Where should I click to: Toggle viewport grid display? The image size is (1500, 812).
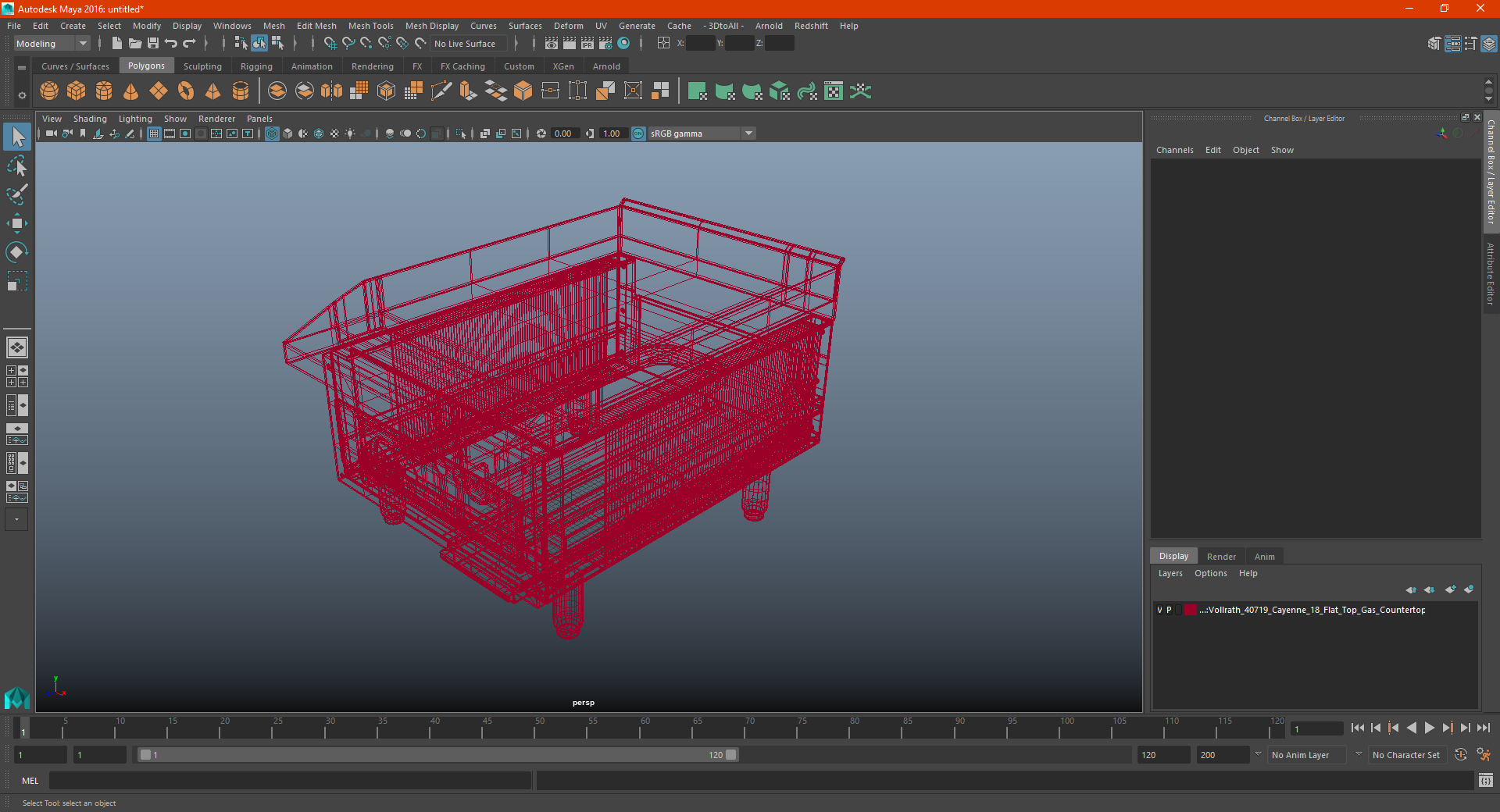[x=154, y=134]
